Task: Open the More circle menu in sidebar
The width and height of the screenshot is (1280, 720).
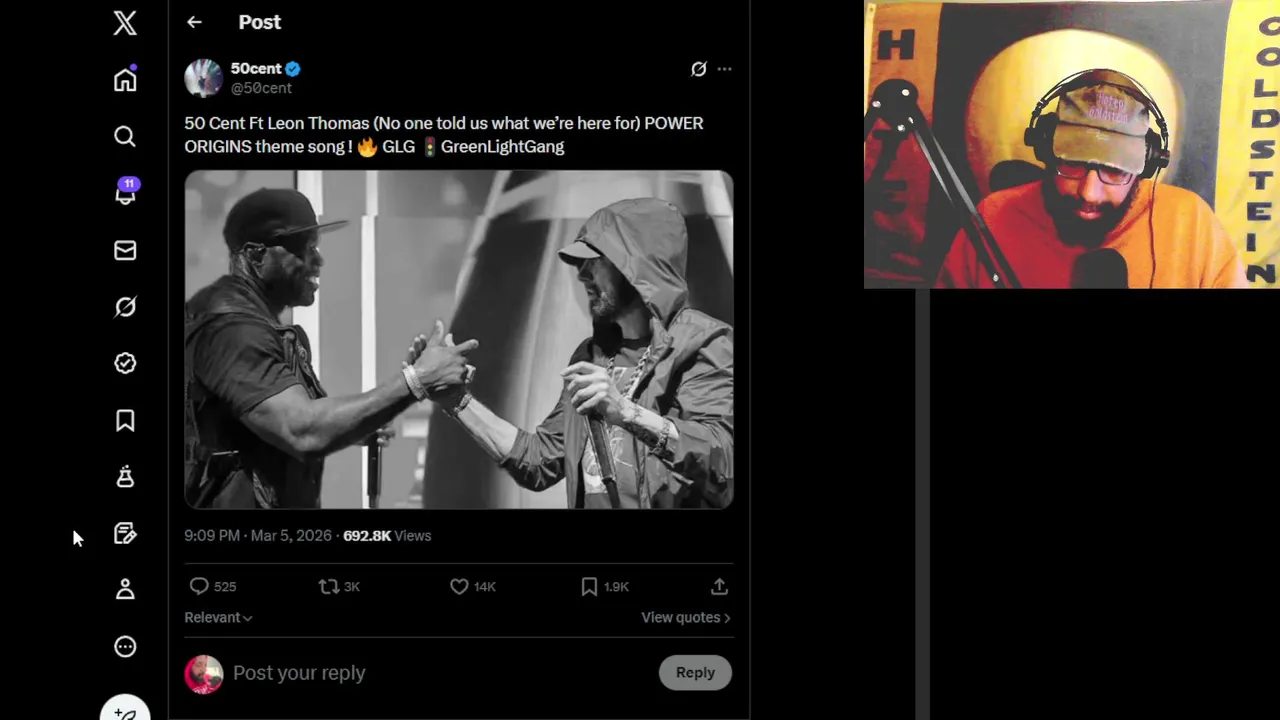Action: [x=125, y=647]
